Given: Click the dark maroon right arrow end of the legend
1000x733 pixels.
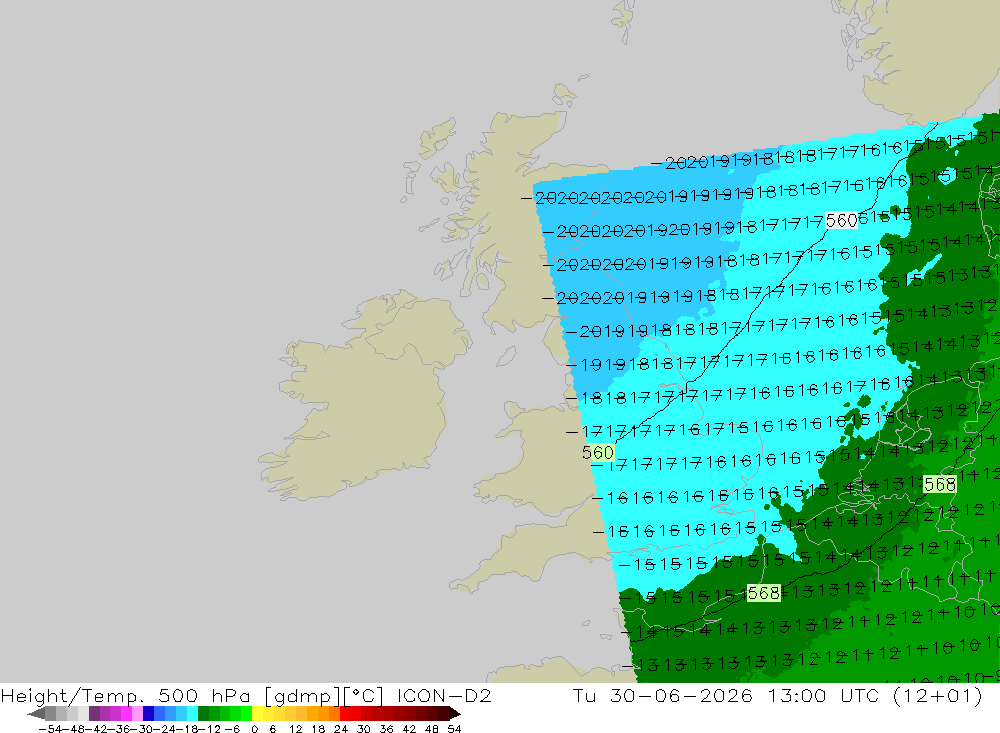Looking at the screenshot, I should tap(455, 714).
